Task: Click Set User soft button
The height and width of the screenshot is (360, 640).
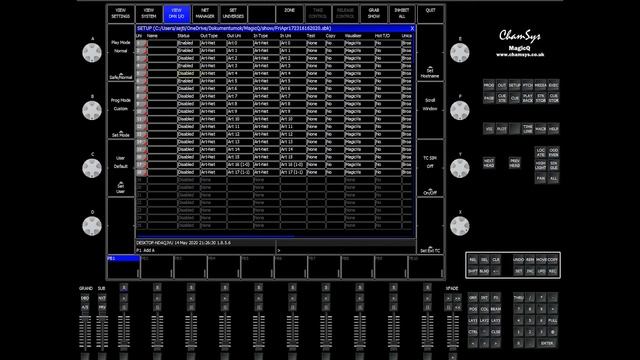Action: pos(121,169)
